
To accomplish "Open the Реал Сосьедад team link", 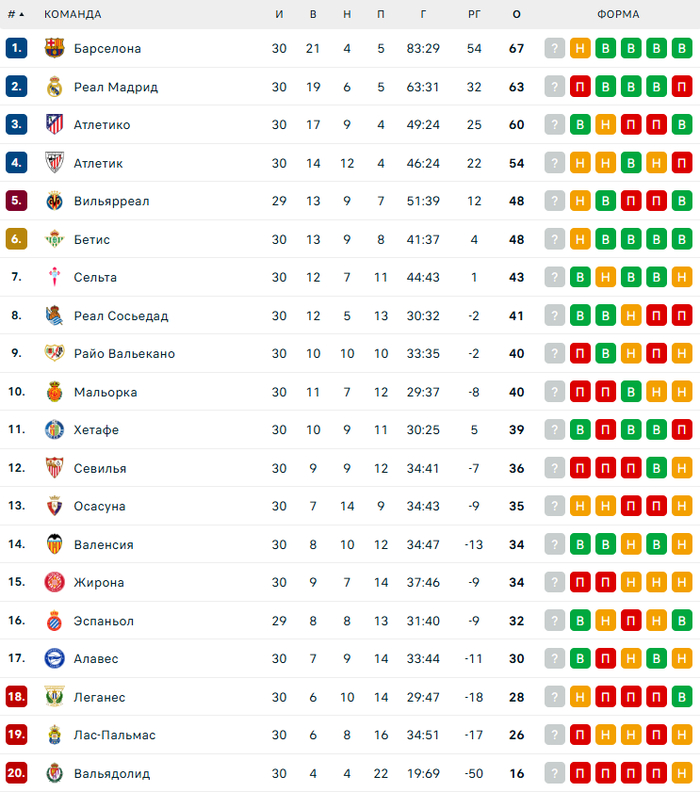I will coord(120,316).
